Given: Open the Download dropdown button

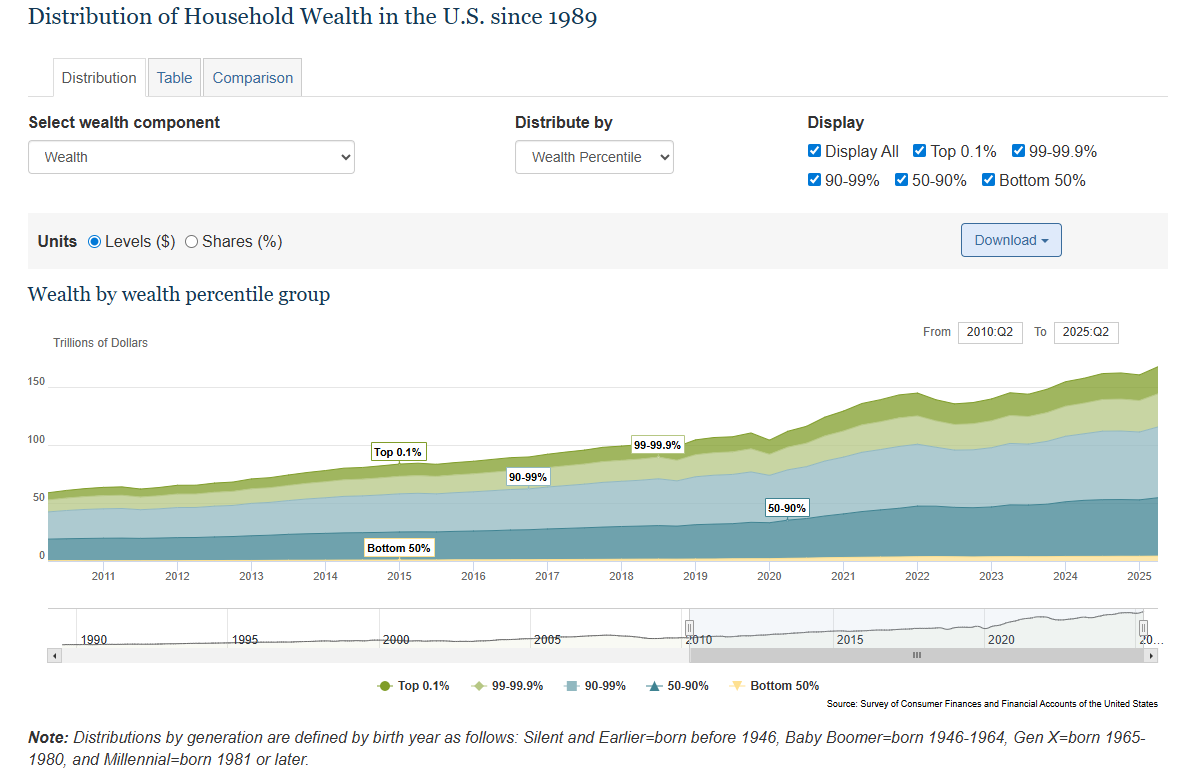Looking at the screenshot, I should 1011,240.
